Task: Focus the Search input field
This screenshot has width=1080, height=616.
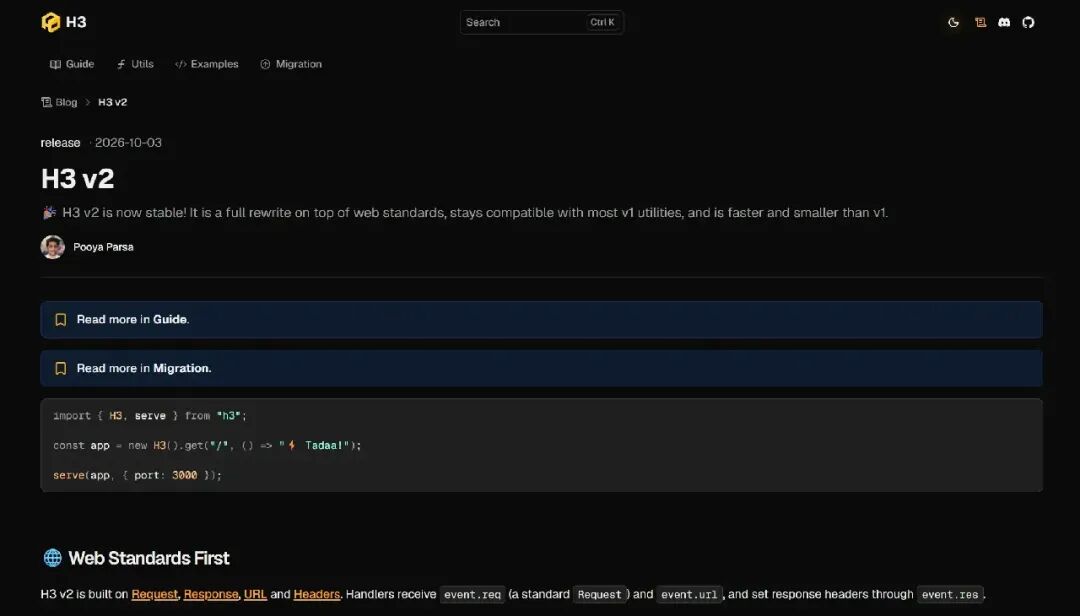Action: click(541, 22)
